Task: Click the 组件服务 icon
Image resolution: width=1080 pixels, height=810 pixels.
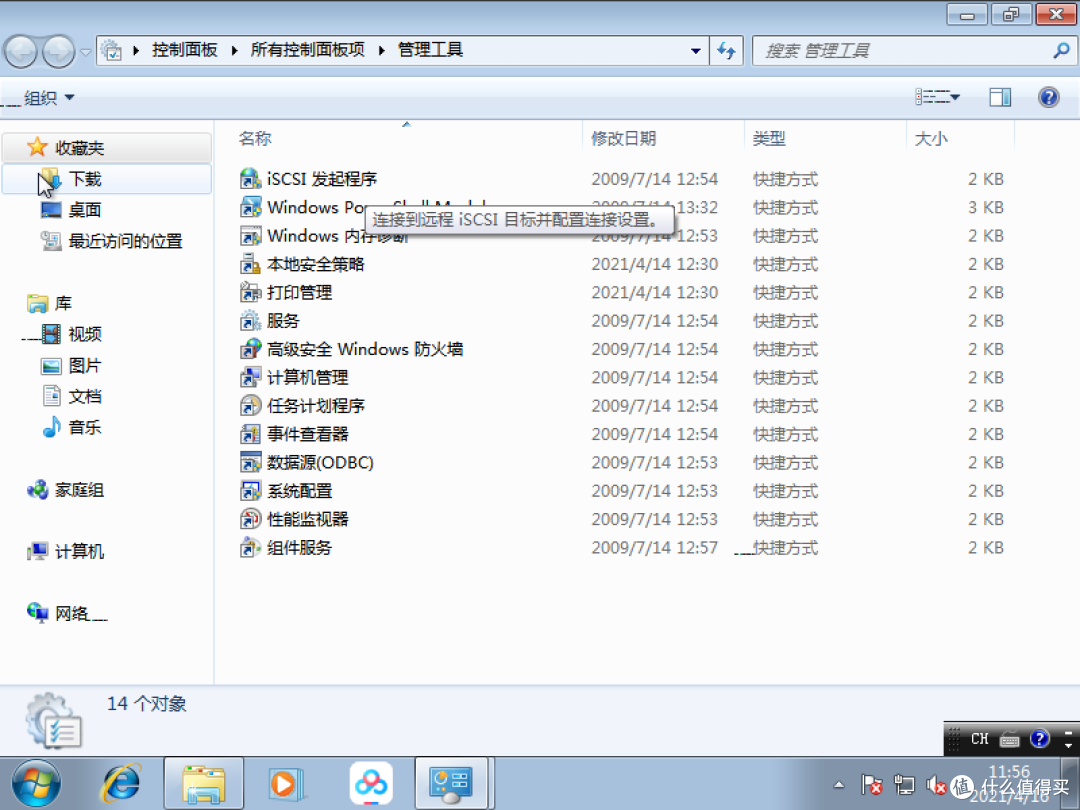Action: point(250,548)
